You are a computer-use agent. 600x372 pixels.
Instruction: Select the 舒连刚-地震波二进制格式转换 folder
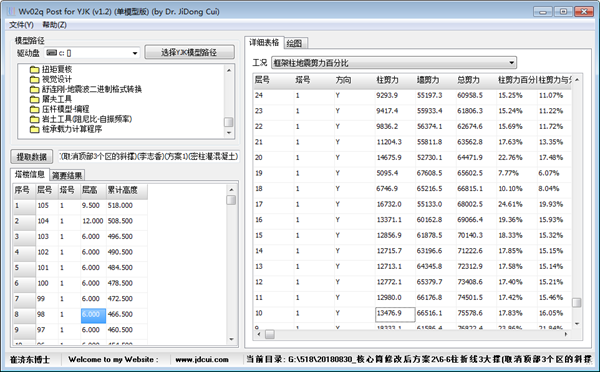click(x=92, y=89)
